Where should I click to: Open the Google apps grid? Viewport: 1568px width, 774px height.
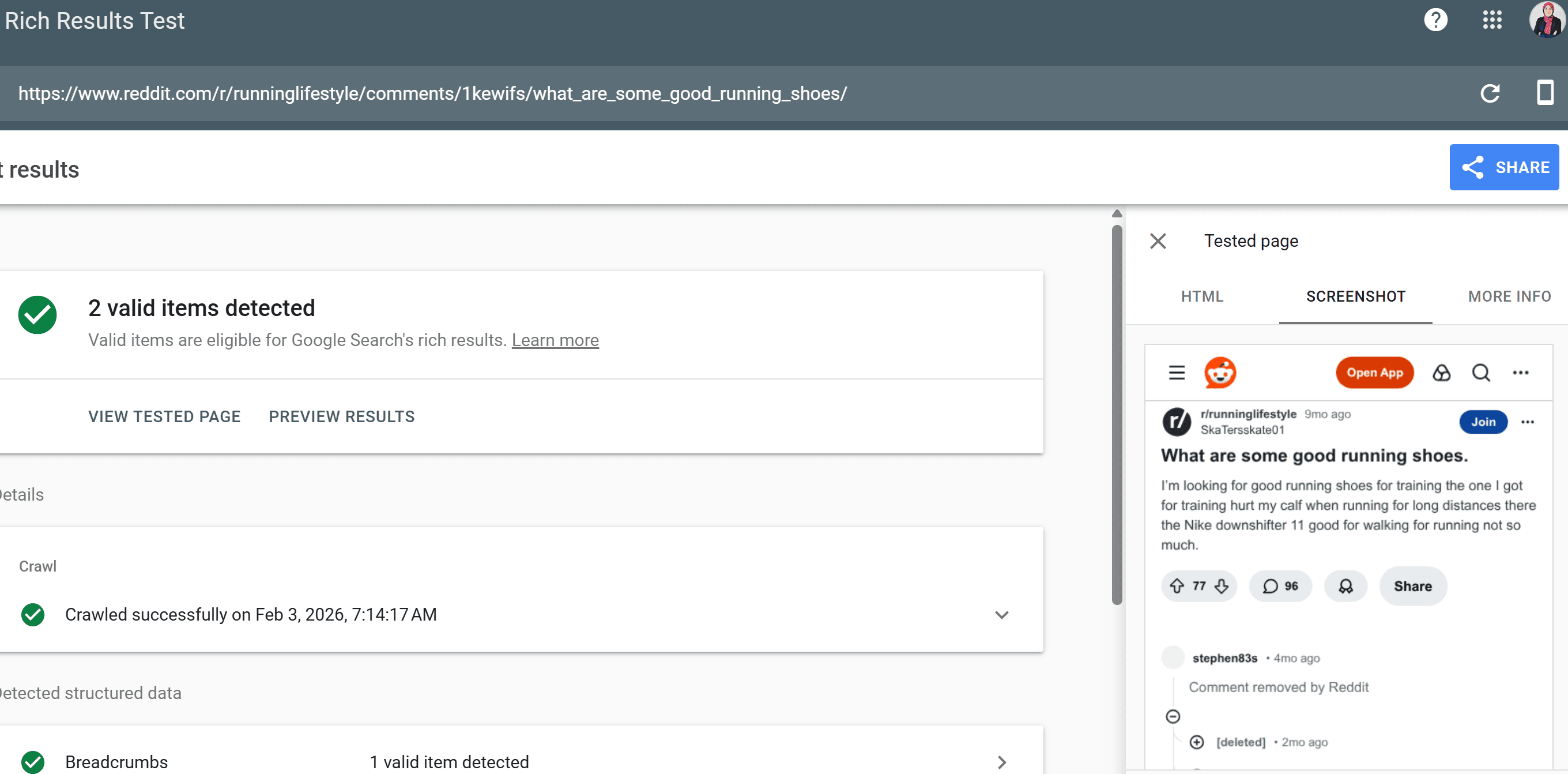(x=1492, y=20)
